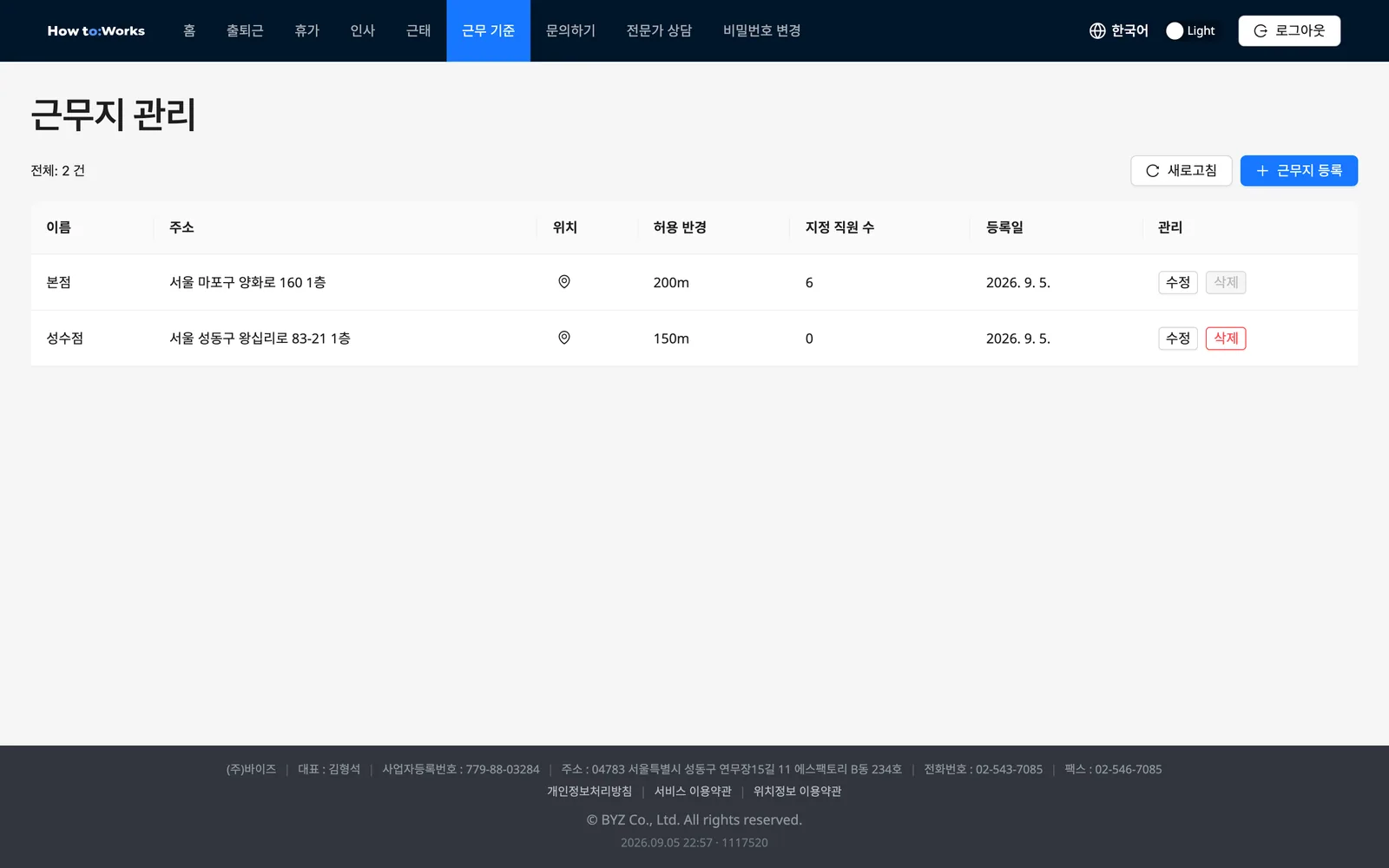Viewport: 1389px width, 868px height.
Task: Click the 근무지 등록 button
Action: pos(1299,171)
